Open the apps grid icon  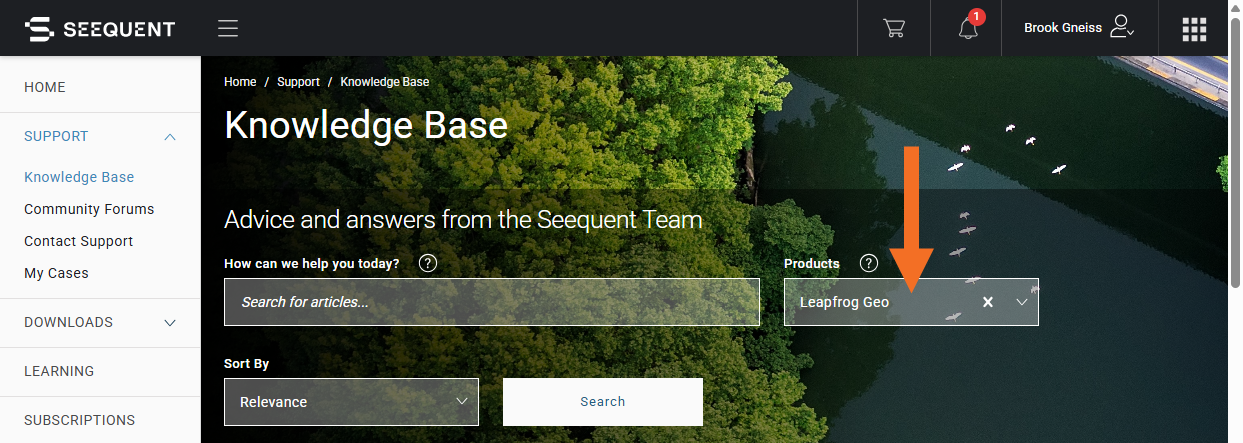click(x=1194, y=29)
